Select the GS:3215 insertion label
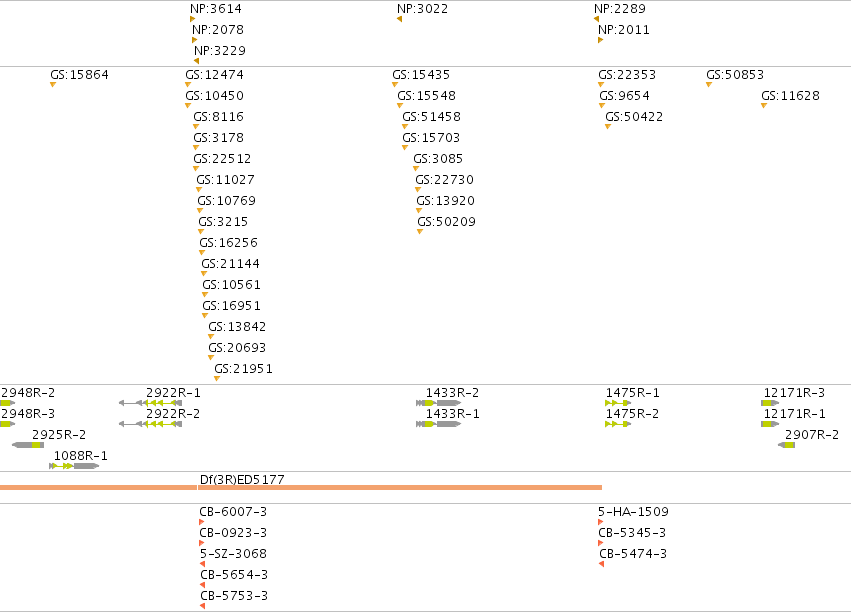Screen dimensions: 851x612 pos(223,222)
